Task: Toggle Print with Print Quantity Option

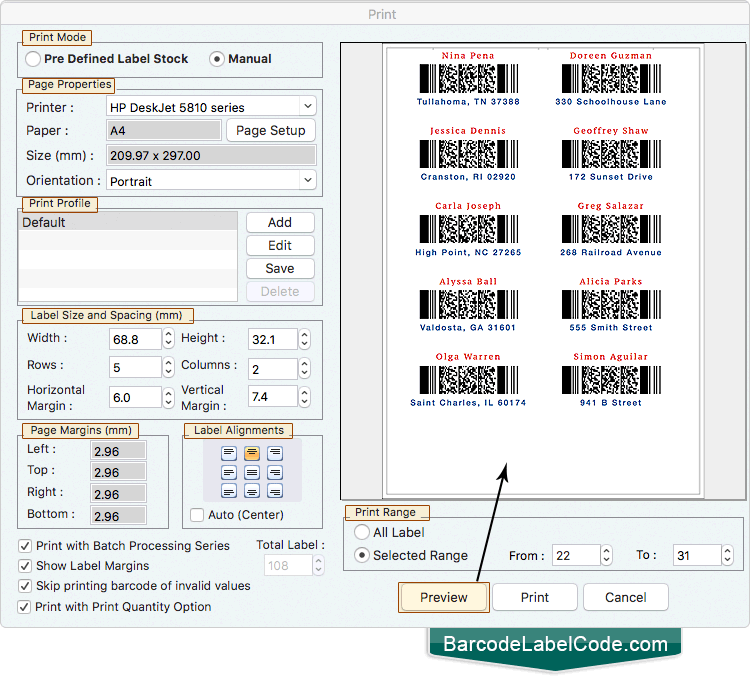Action: (24, 607)
